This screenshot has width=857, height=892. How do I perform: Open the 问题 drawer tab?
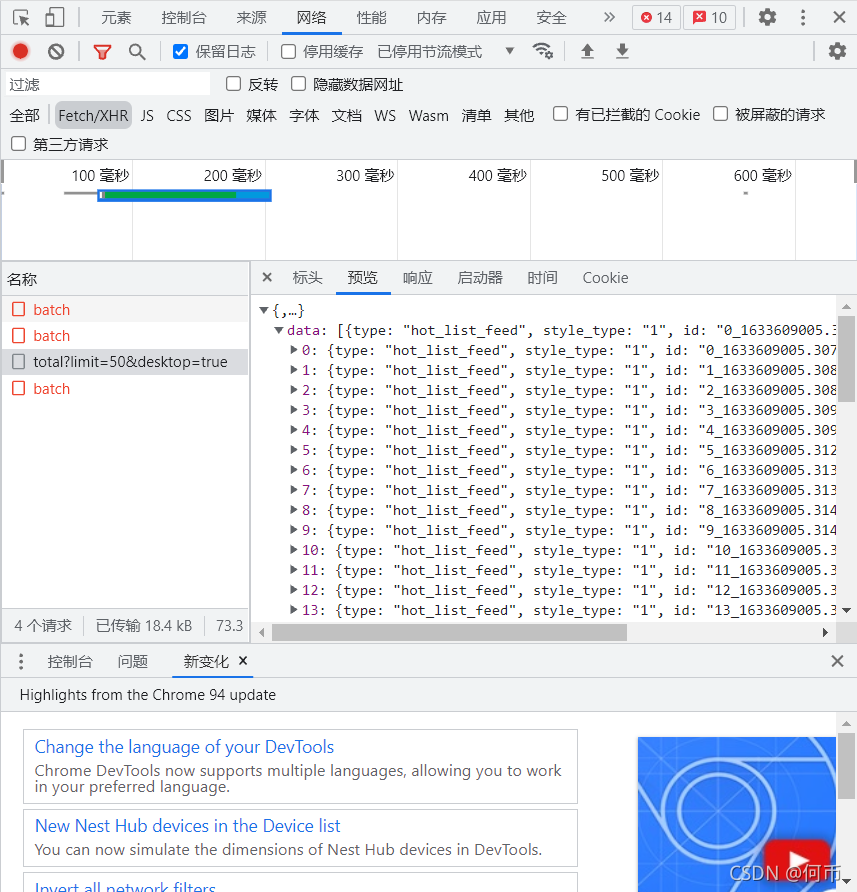click(133, 661)
